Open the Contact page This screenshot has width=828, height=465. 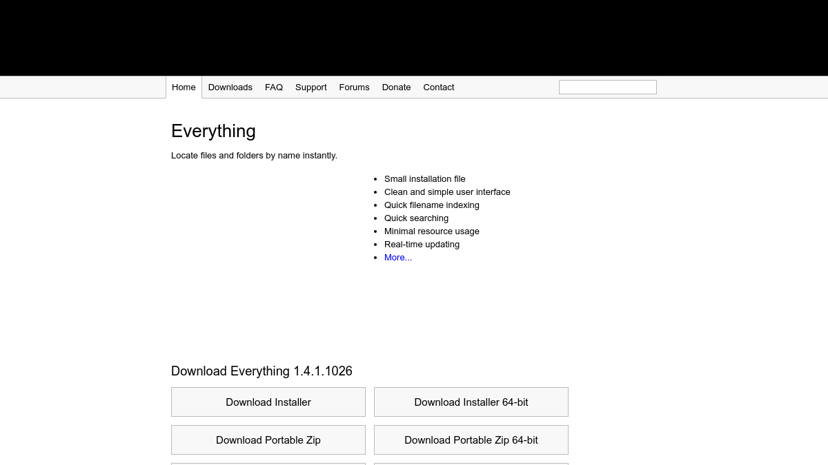(438, 87)
